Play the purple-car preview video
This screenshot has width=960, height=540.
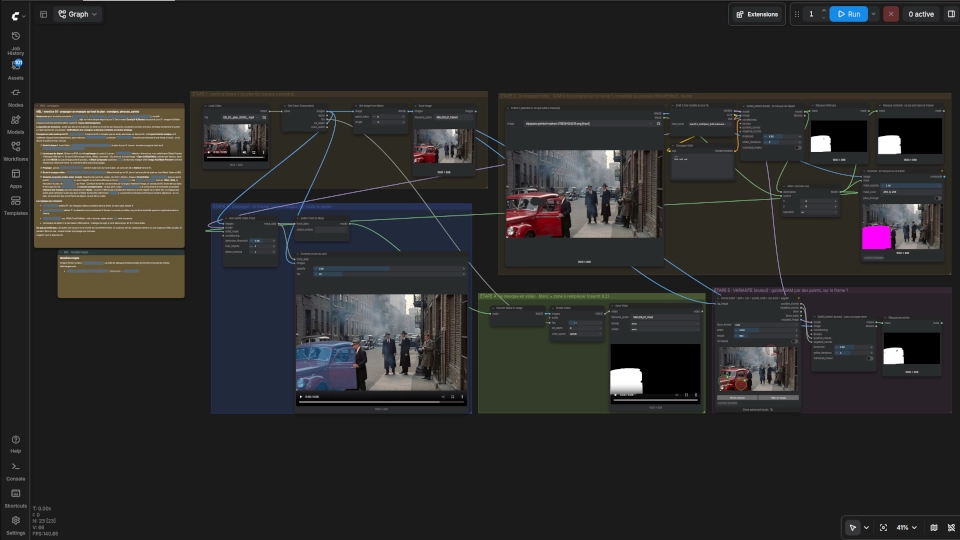[301, 397]
